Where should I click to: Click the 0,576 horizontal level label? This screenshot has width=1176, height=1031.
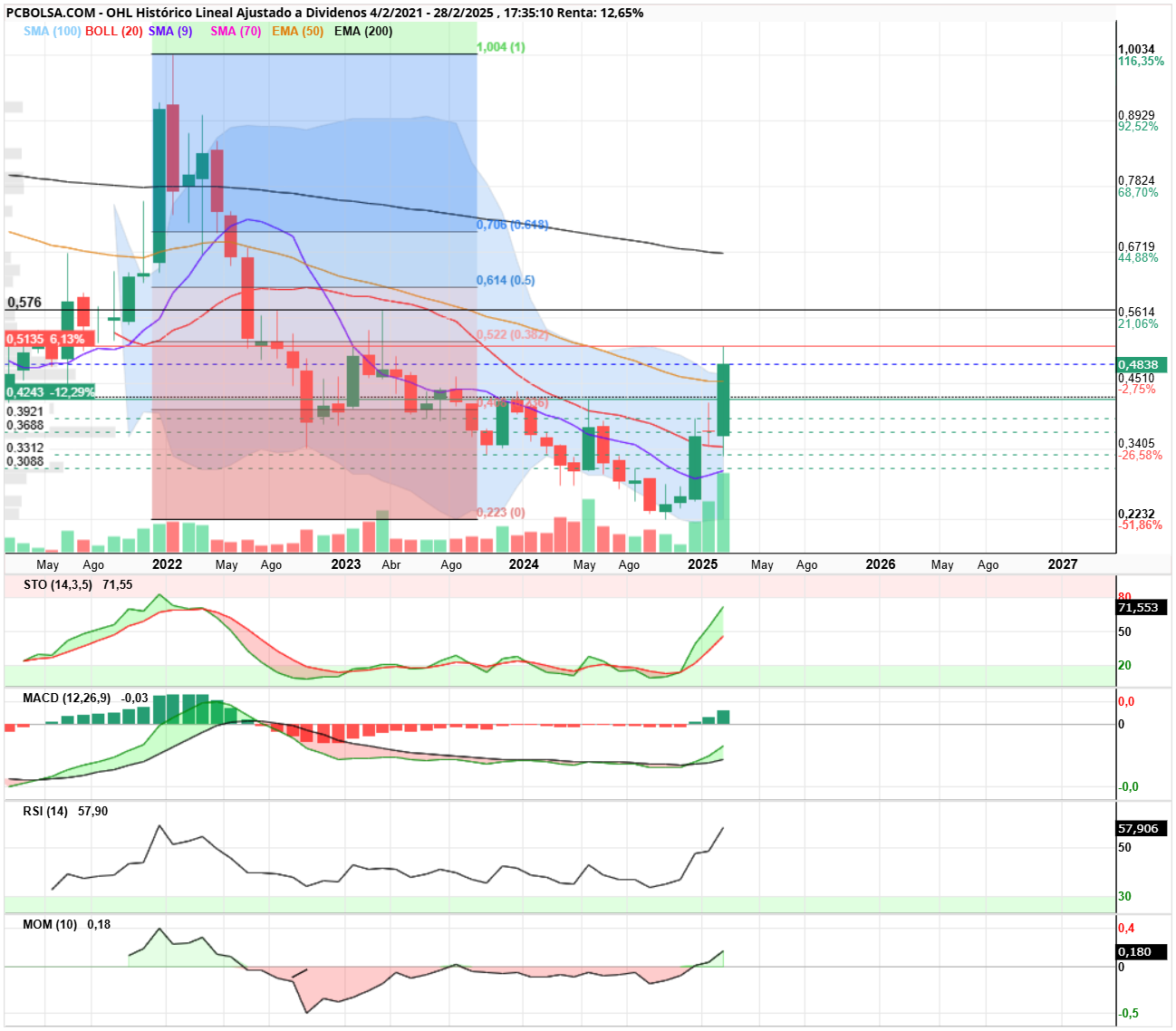pyautogui.click(x=24, y=303)
